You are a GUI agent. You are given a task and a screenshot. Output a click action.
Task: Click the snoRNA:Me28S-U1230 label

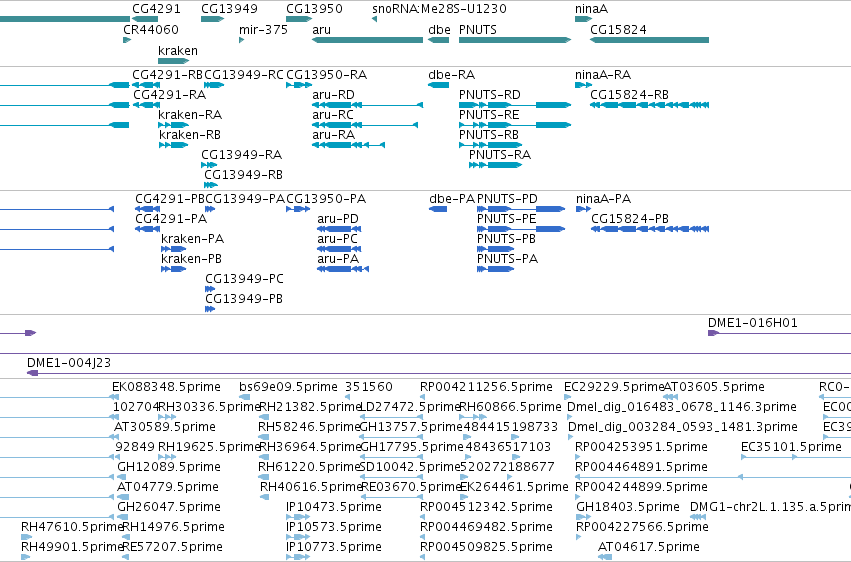click(439, 9)
